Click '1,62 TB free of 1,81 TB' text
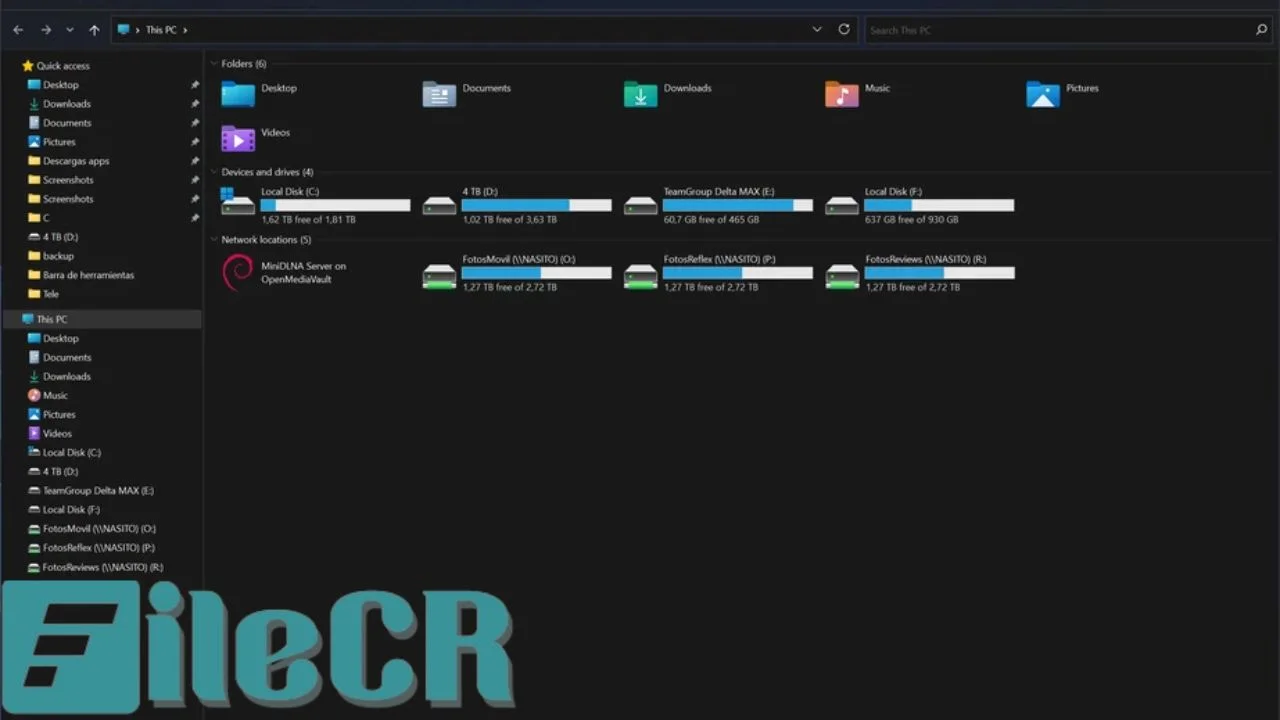The height and width of the screenshot is (720, 1280). pyautogui.click(x=308, y=220)
